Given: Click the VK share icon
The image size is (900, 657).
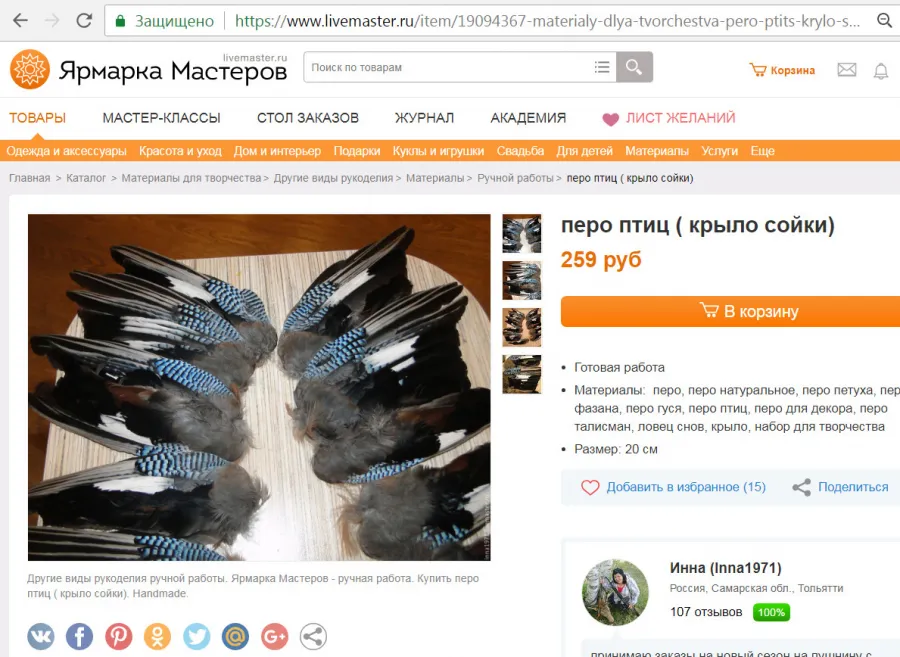Looking at the screenshot, I should 41,636.
